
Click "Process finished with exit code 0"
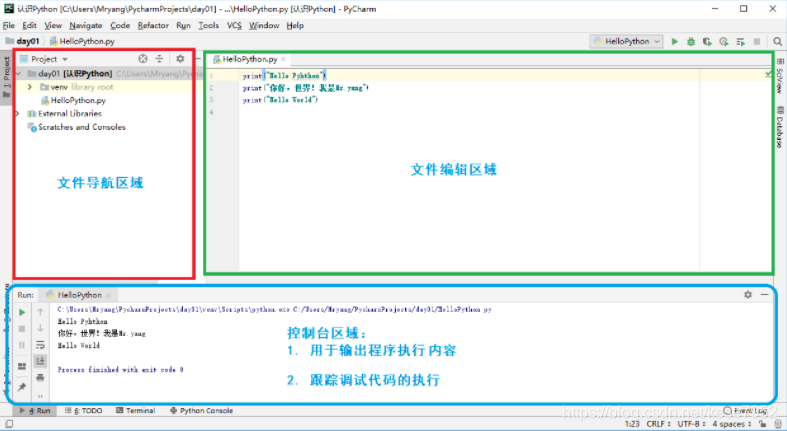[x=120, y=370]
